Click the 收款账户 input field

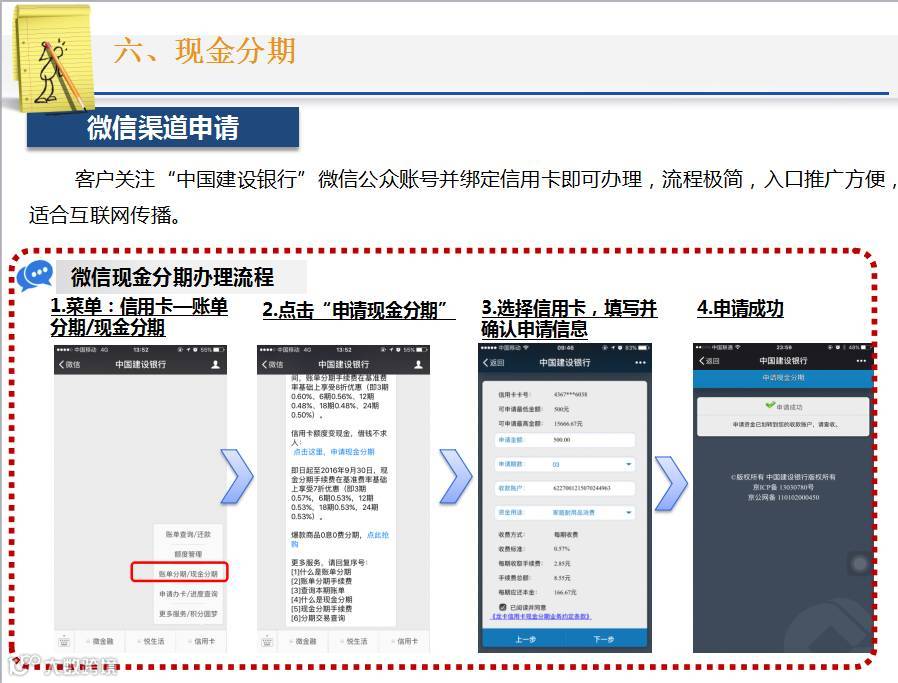tap(565, 488)
